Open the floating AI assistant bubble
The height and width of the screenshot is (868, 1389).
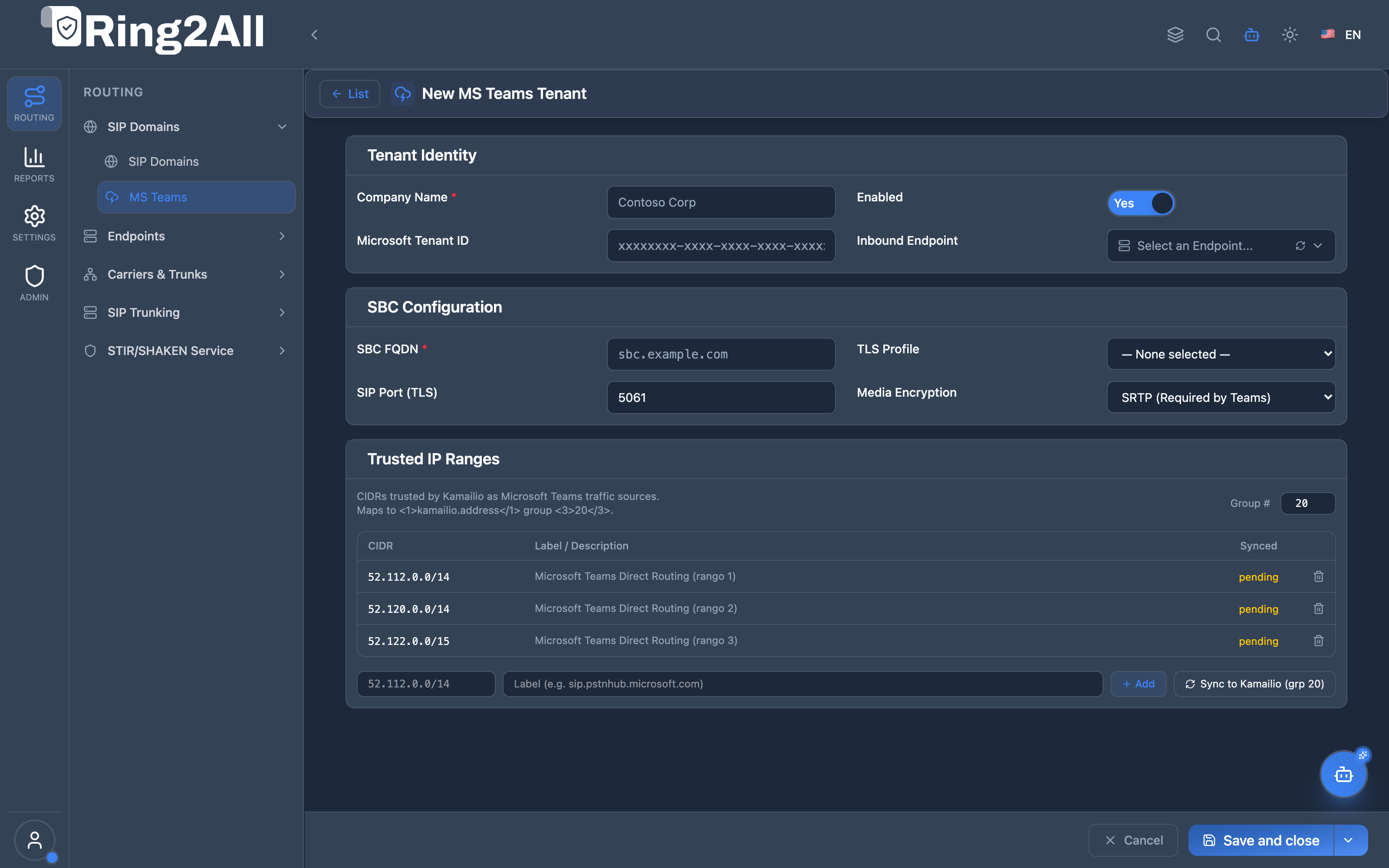point(1343,774)
